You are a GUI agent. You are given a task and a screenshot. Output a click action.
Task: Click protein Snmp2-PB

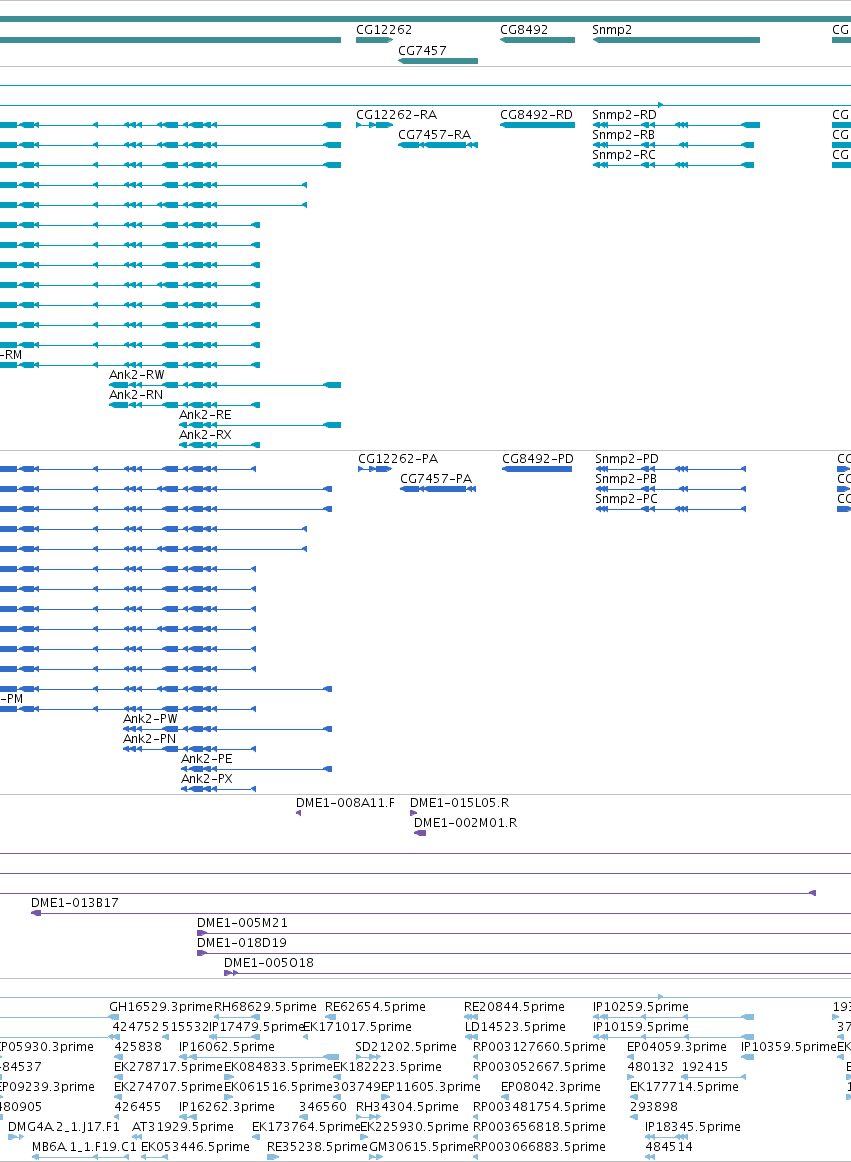pos(626,479)
